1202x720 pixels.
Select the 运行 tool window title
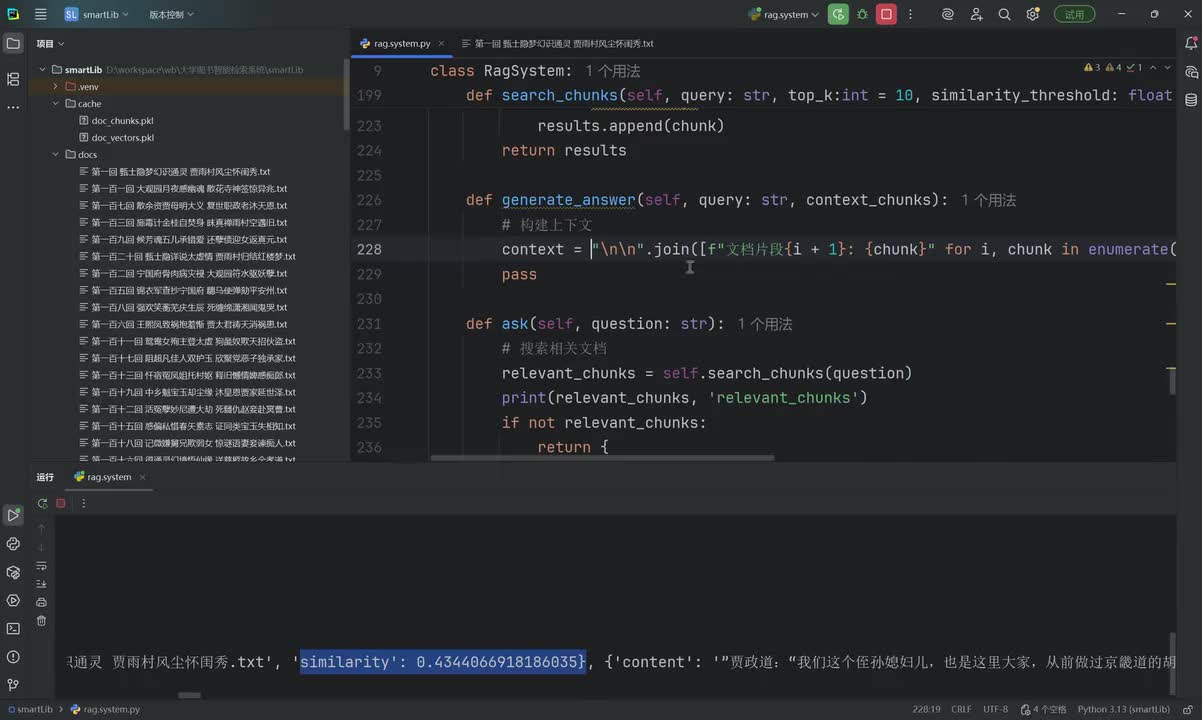[x=45, y=477]
